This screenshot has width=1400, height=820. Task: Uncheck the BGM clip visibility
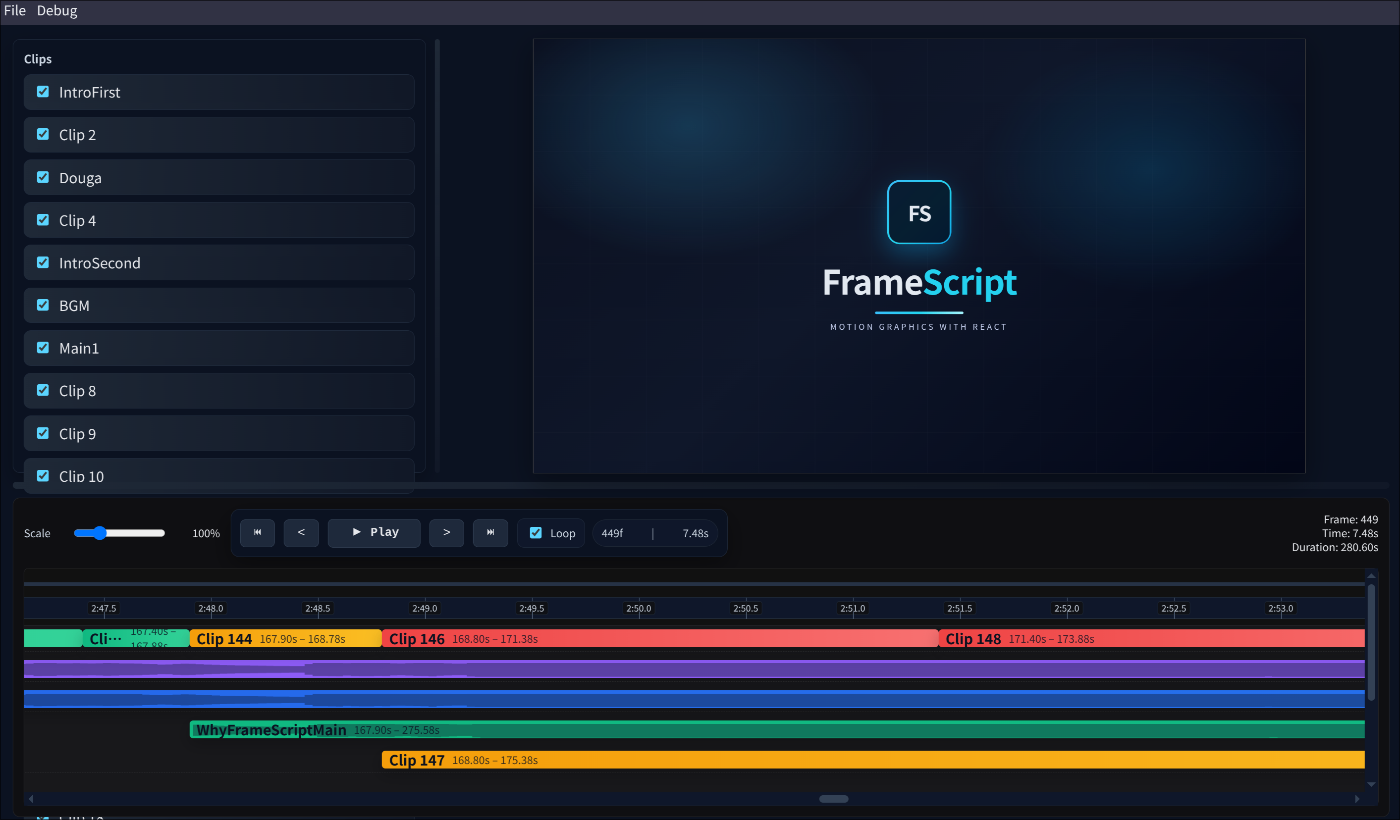tap(43, 305)
